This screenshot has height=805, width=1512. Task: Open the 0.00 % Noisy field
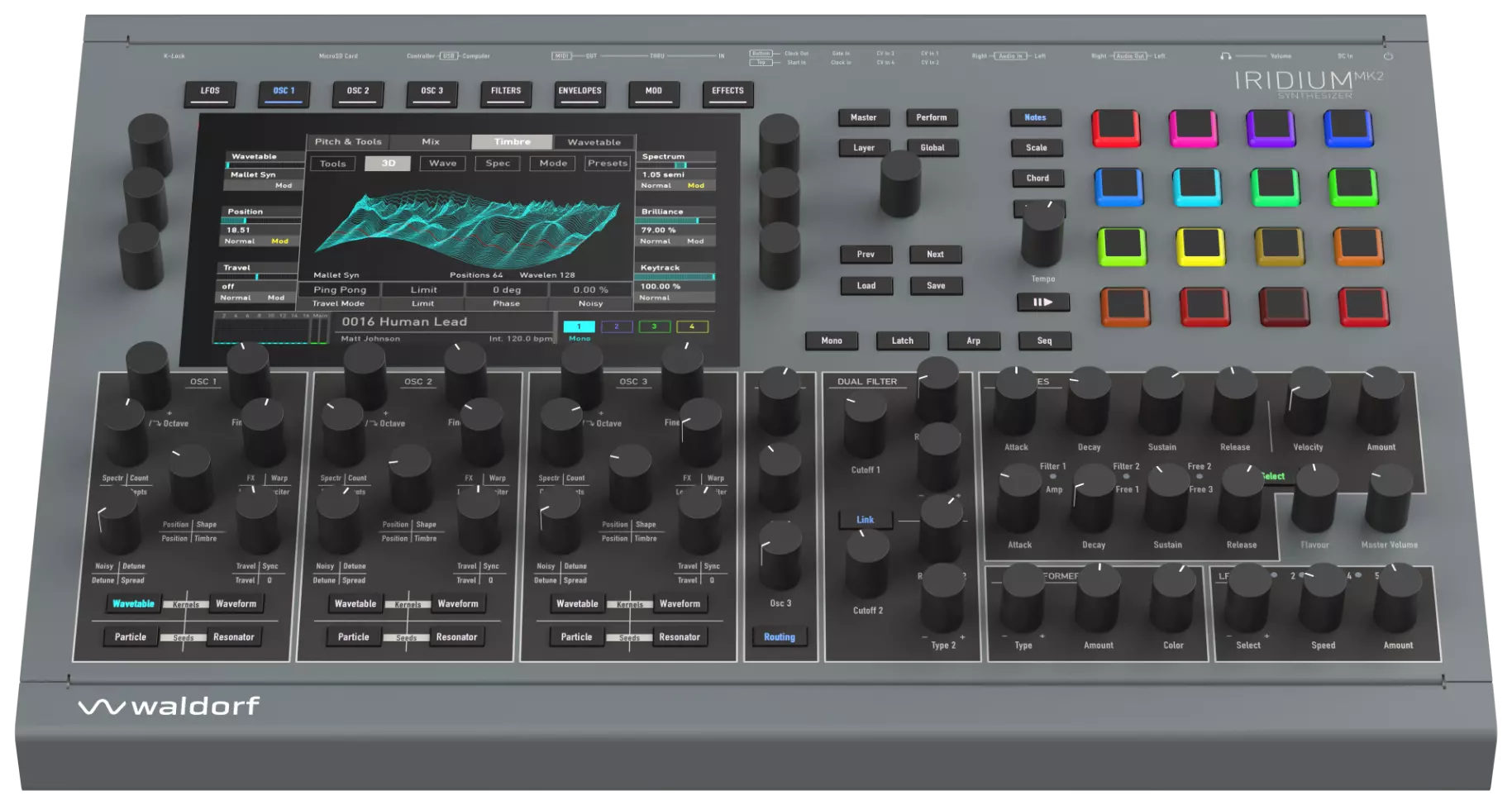point(591,290)
